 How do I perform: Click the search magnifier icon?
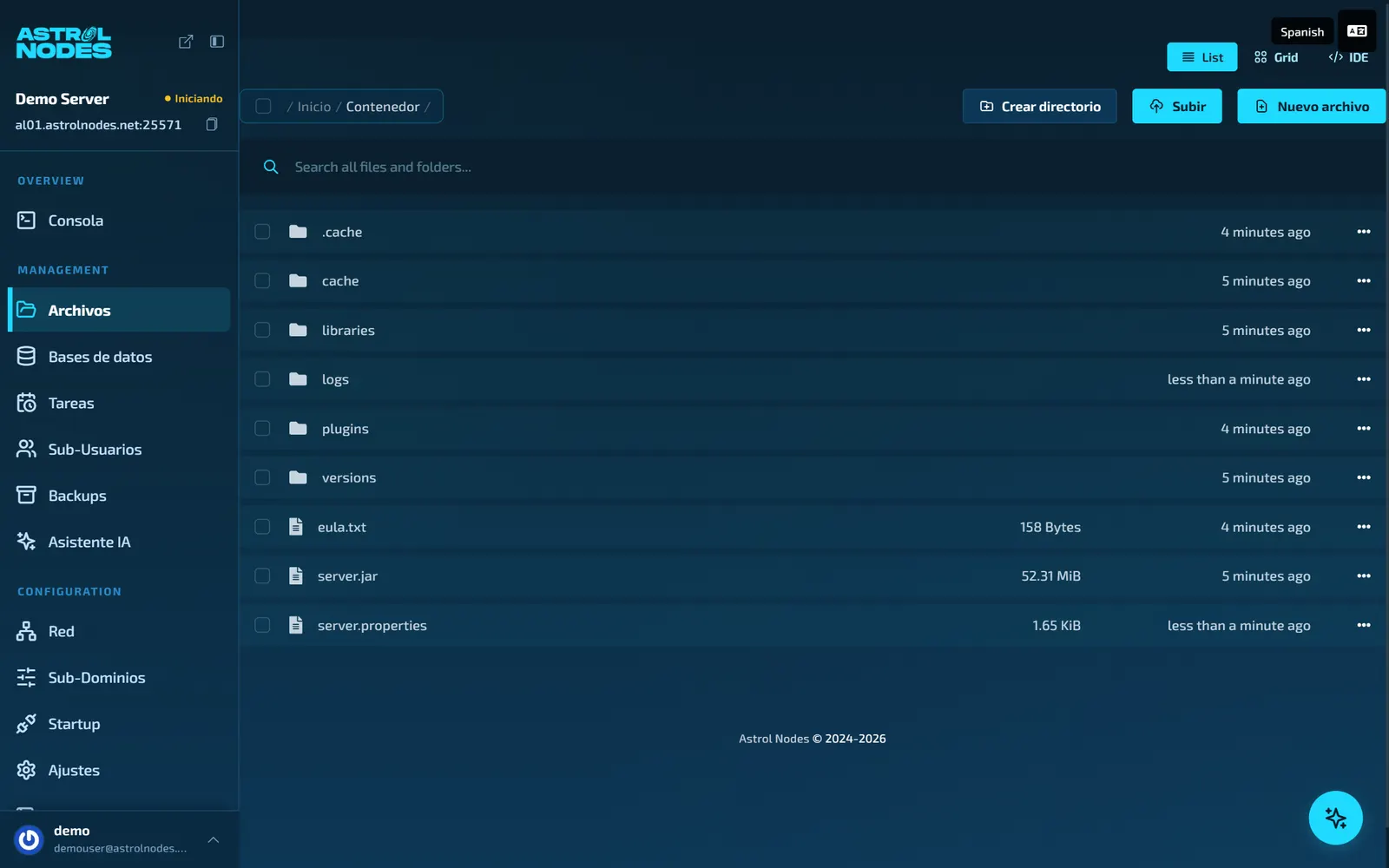tap(271, 167)
